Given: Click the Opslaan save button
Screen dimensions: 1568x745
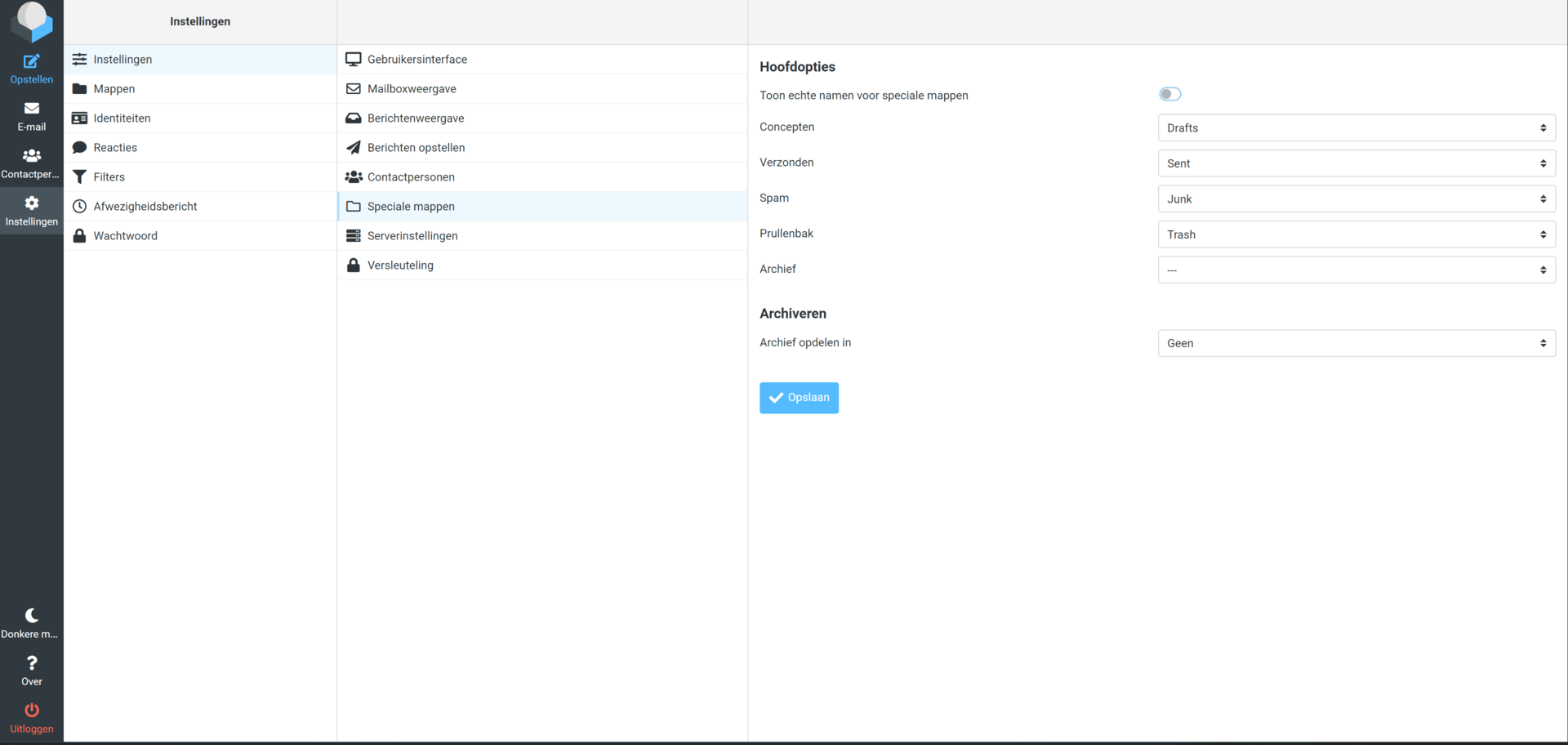Looking at the screenshot, I should [799, 398].
